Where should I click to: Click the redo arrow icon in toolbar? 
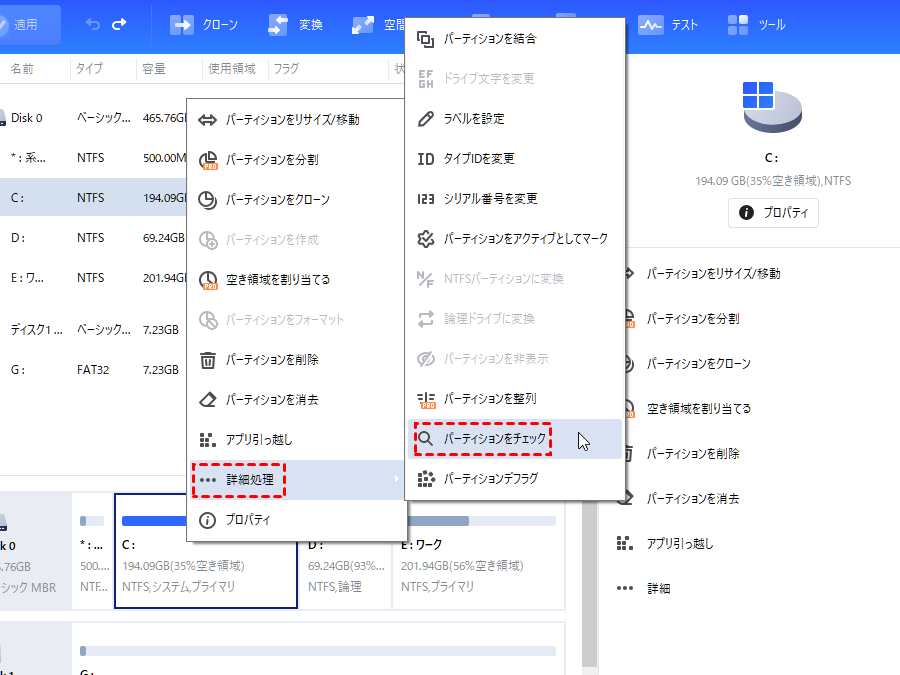tap(120, 24)
